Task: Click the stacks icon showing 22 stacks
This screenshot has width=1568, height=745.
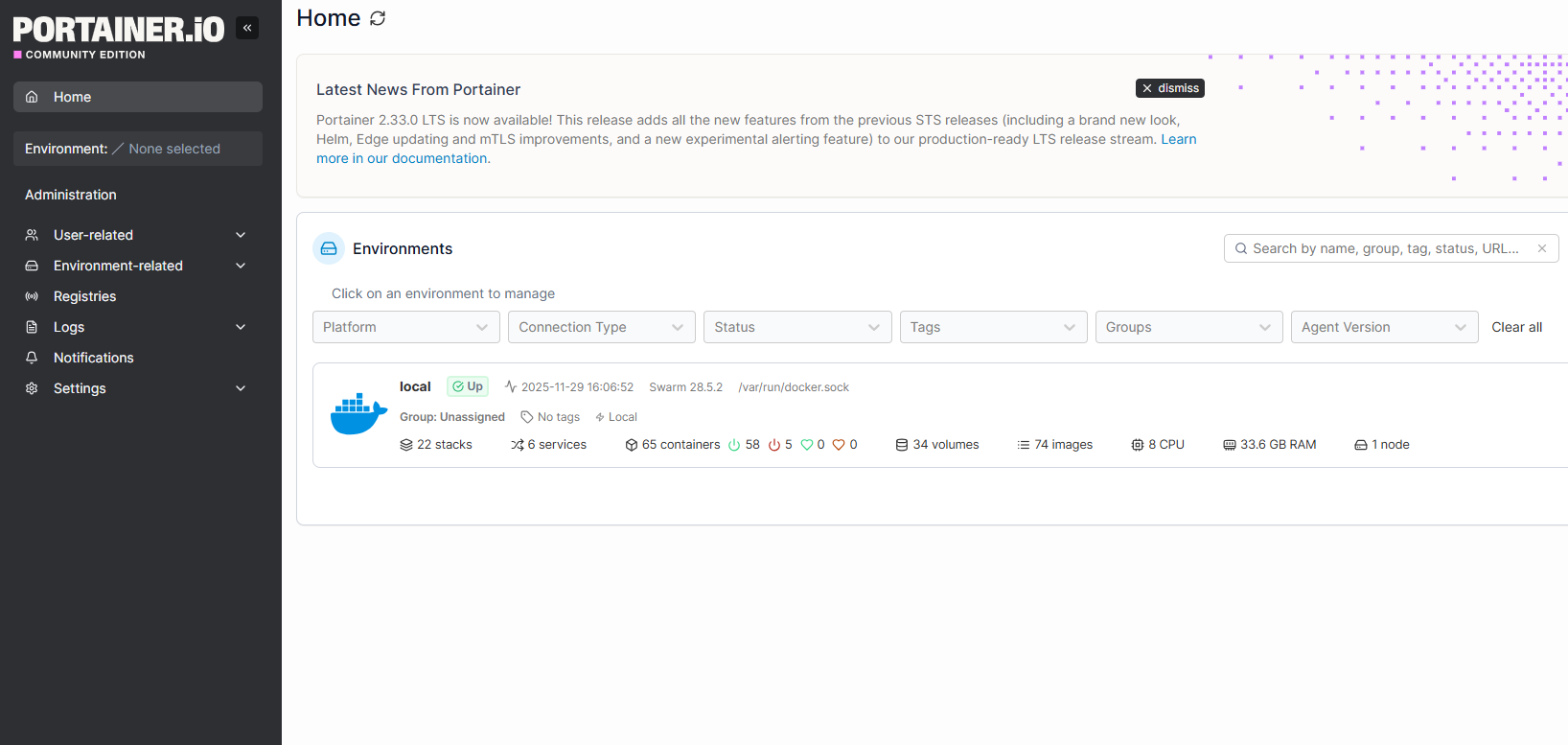Action: point(406,445)
